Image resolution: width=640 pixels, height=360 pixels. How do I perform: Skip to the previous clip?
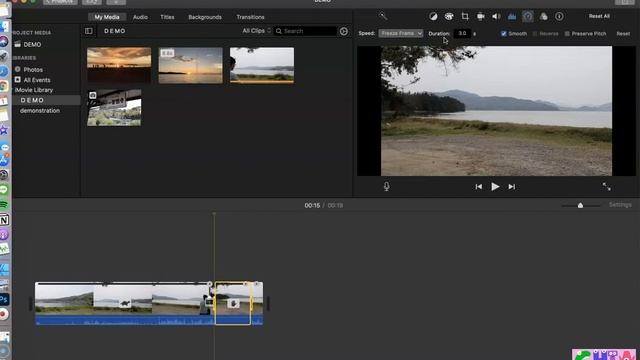(x=479, y=187)
